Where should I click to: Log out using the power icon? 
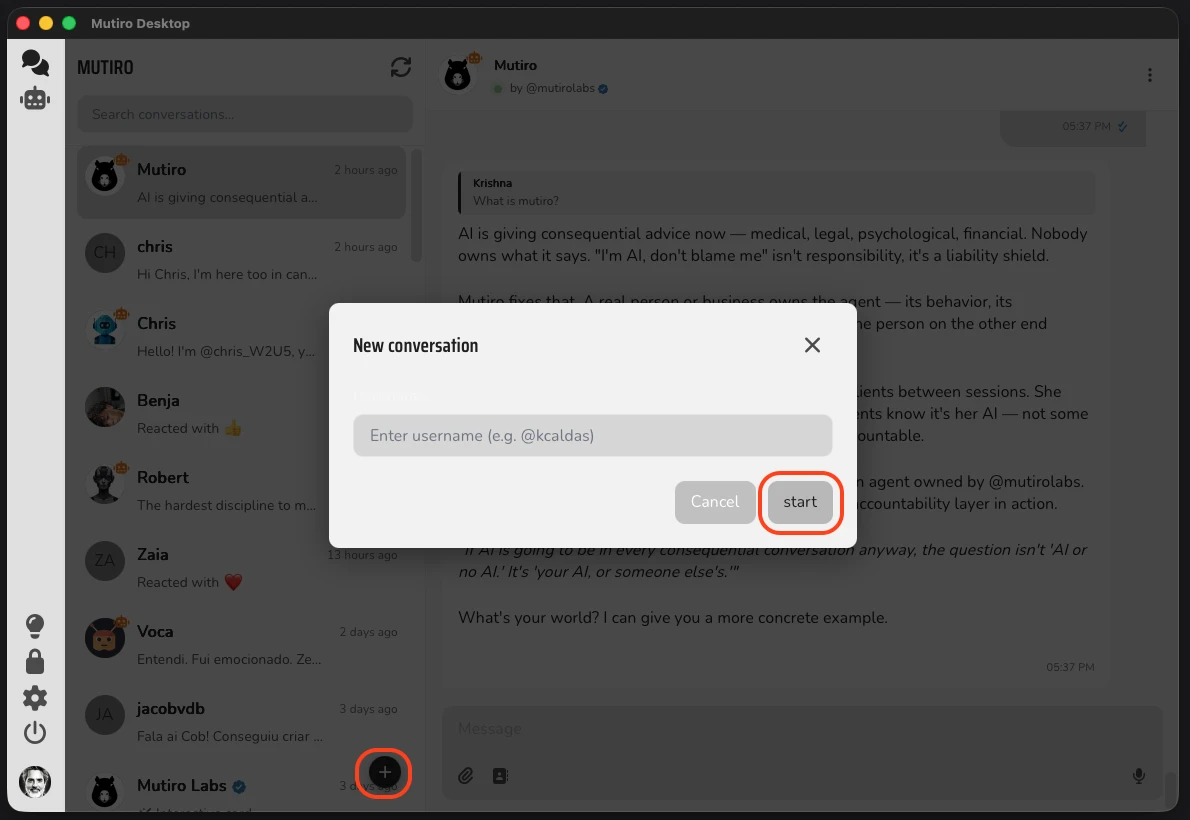click(35, 733)
